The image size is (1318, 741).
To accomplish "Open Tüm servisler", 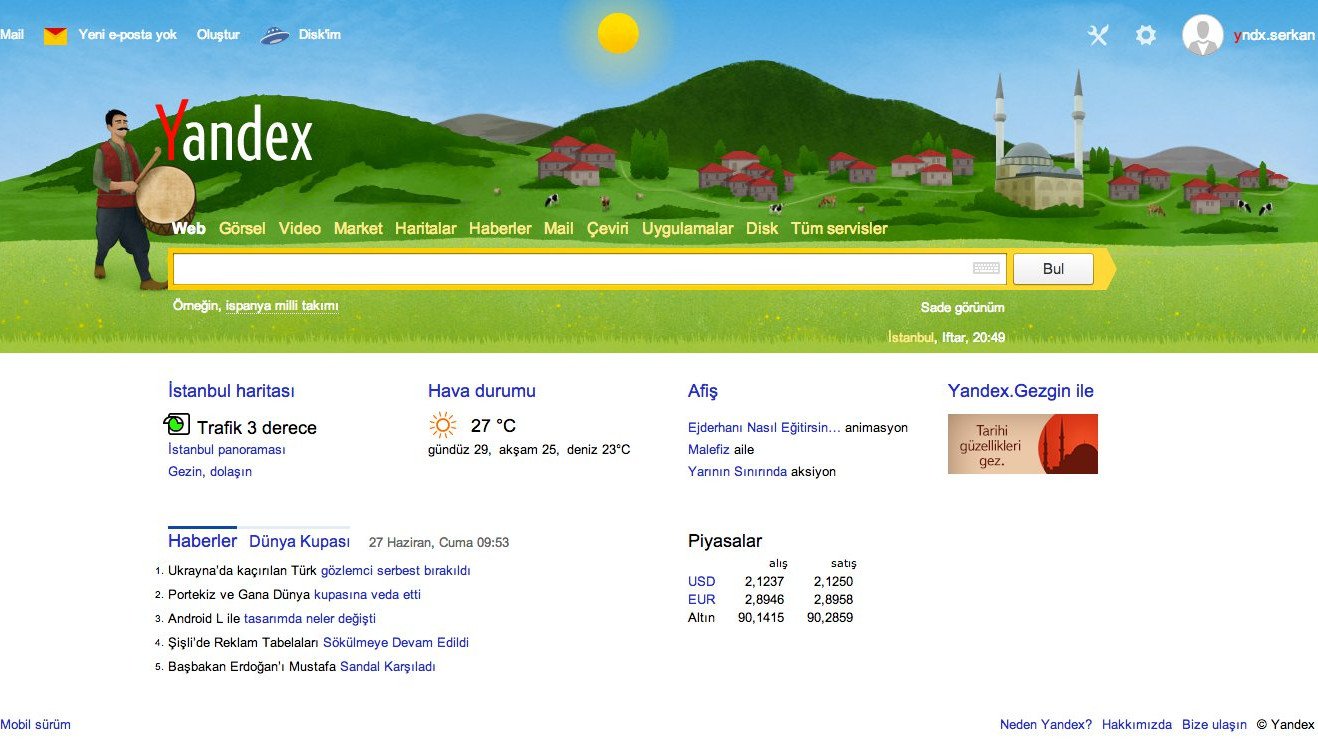I will 838,228.
